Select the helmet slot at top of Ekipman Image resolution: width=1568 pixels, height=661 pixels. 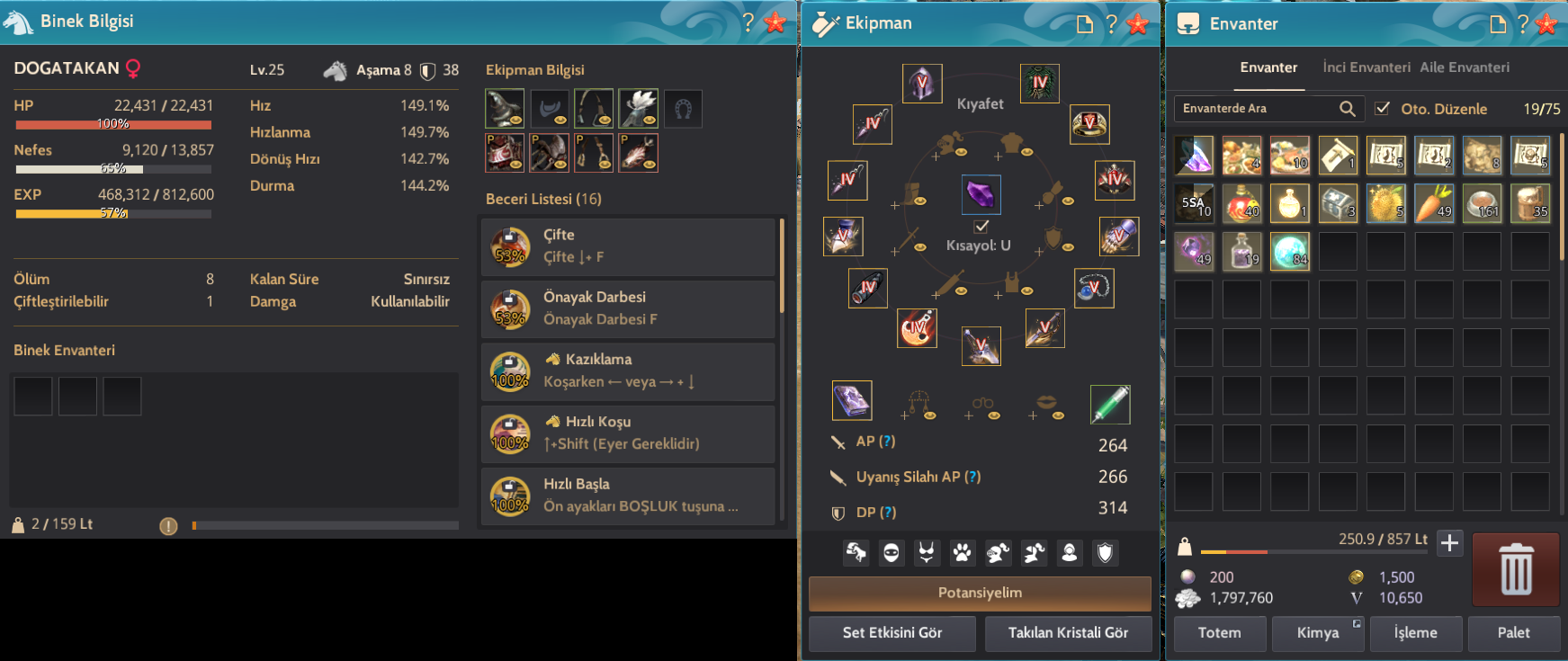(x=922, y=84)
